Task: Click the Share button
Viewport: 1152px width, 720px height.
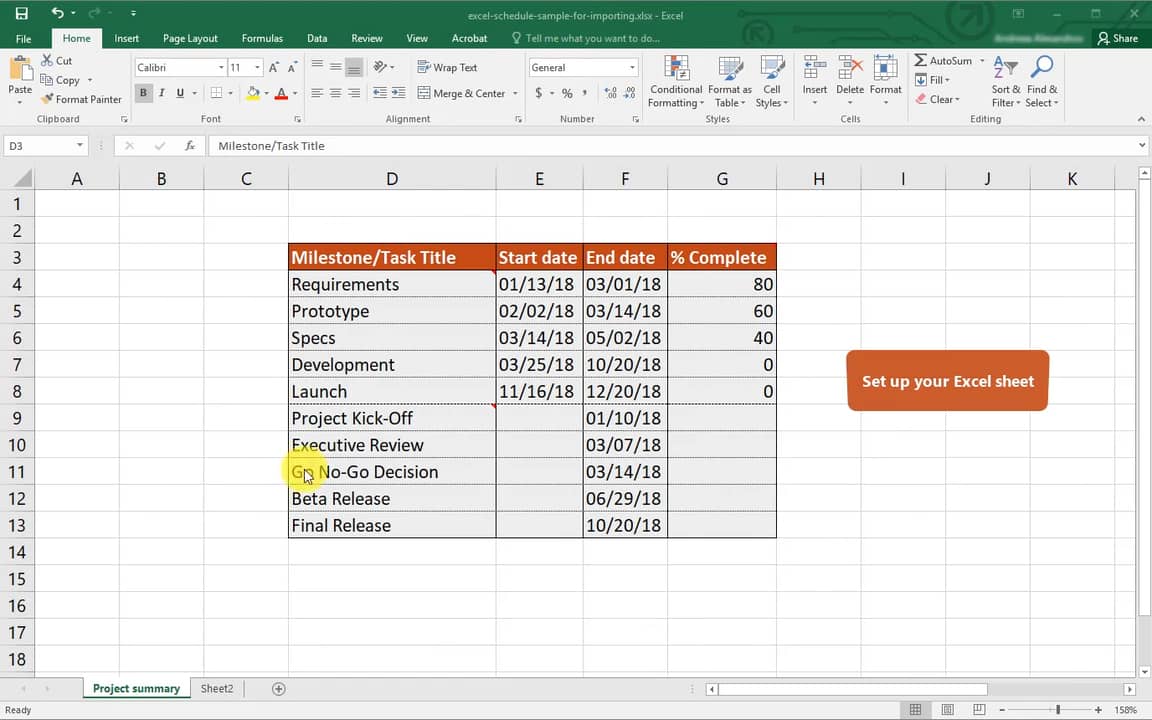Action: [1117, 38]
